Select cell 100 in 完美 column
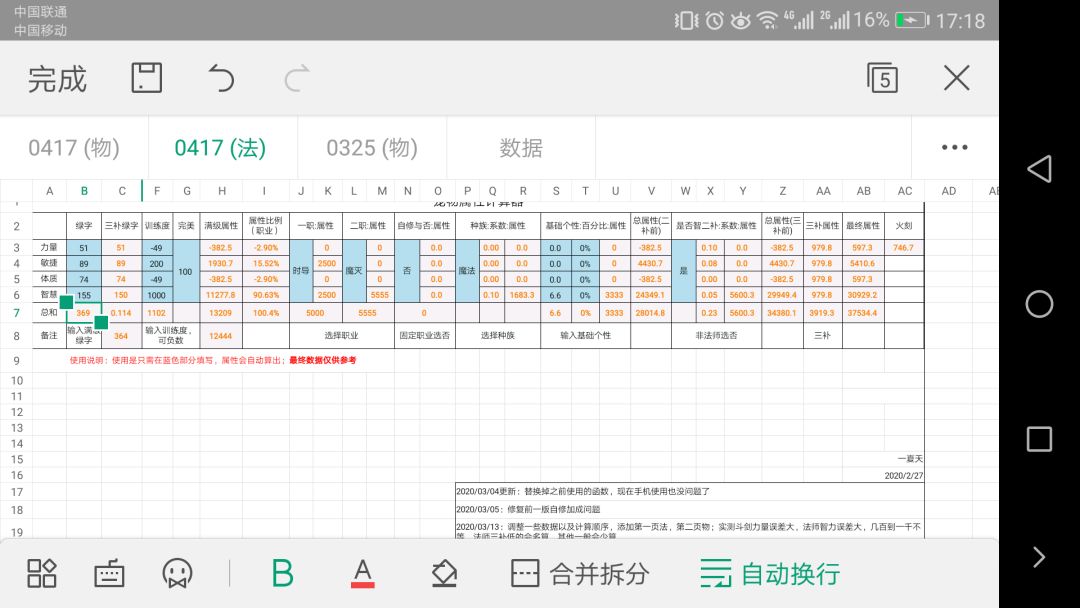1080x608 pixels. coord(186,271)
